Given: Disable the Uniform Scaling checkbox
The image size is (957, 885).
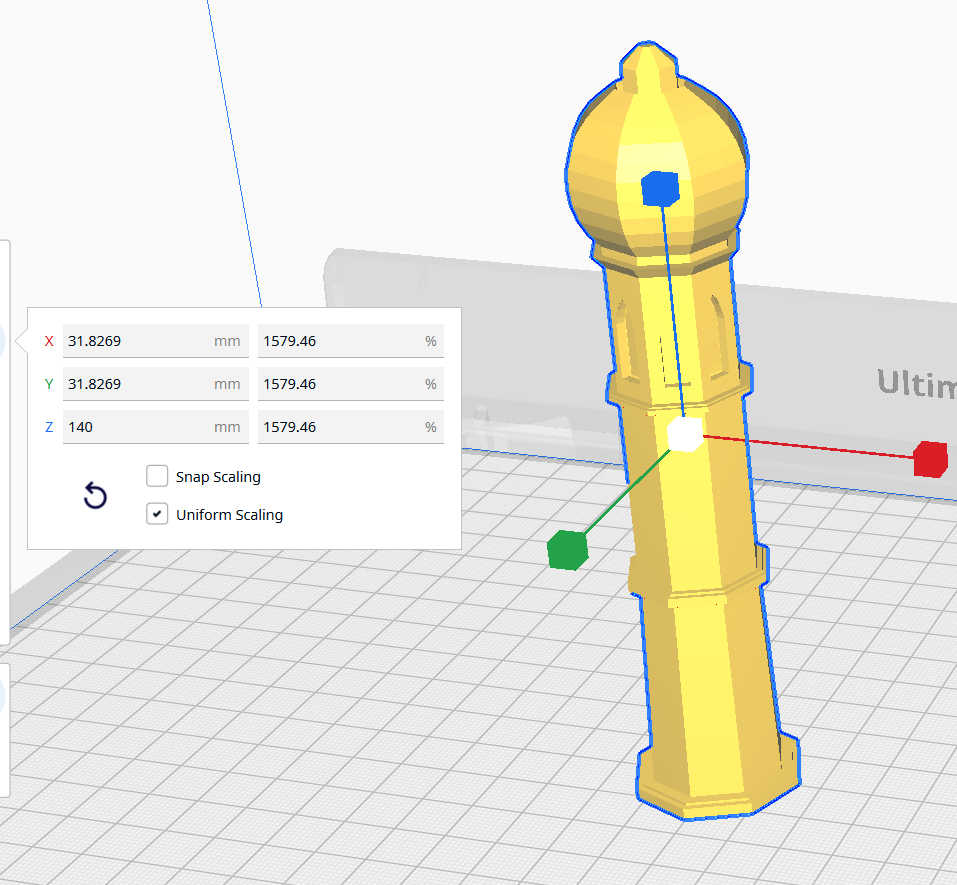Looking at the screenshot, I should click(157, 514).
